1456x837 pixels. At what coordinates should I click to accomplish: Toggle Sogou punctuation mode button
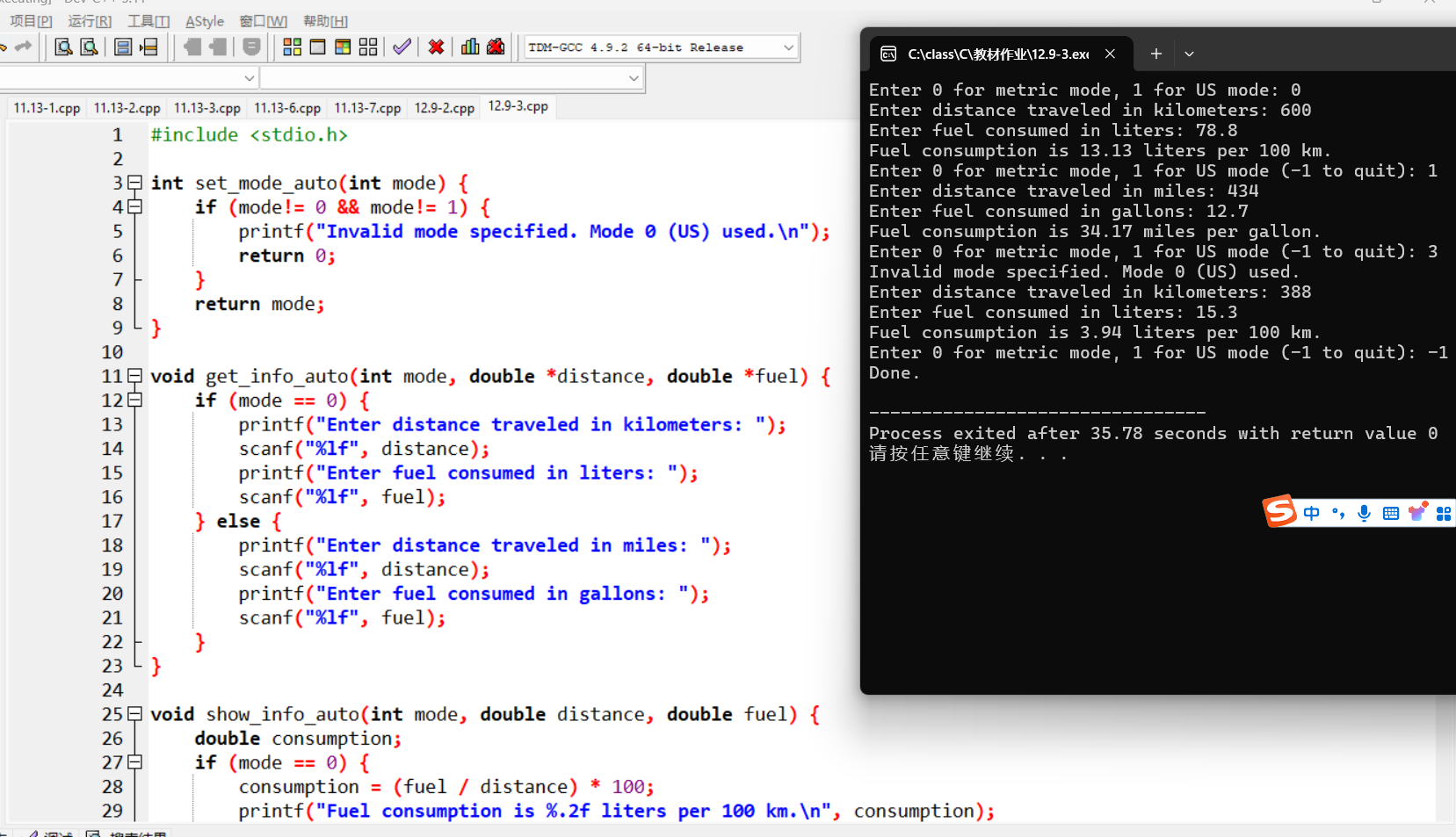[1338, 513]
